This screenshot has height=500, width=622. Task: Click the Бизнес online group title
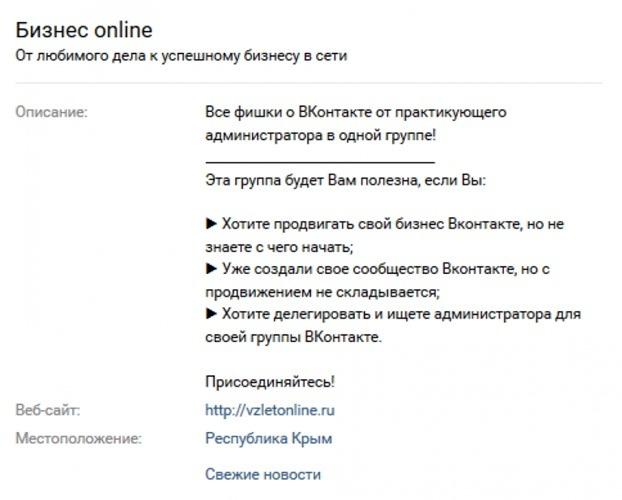pos(84,30)
